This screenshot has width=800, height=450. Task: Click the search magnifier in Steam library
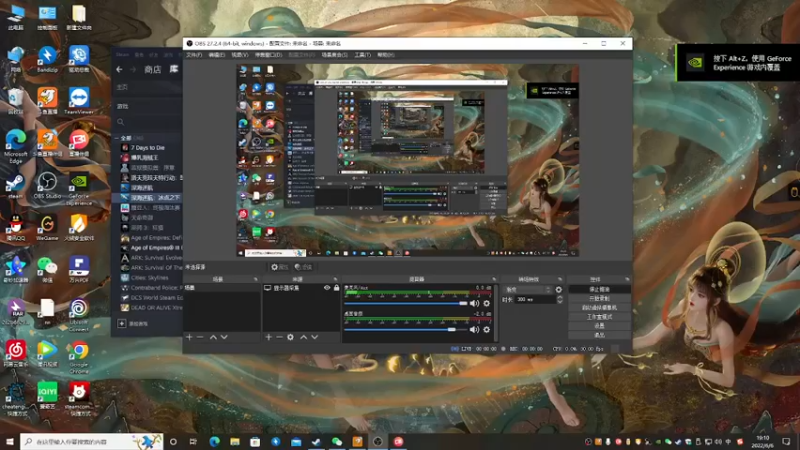[x=121, y=122]
